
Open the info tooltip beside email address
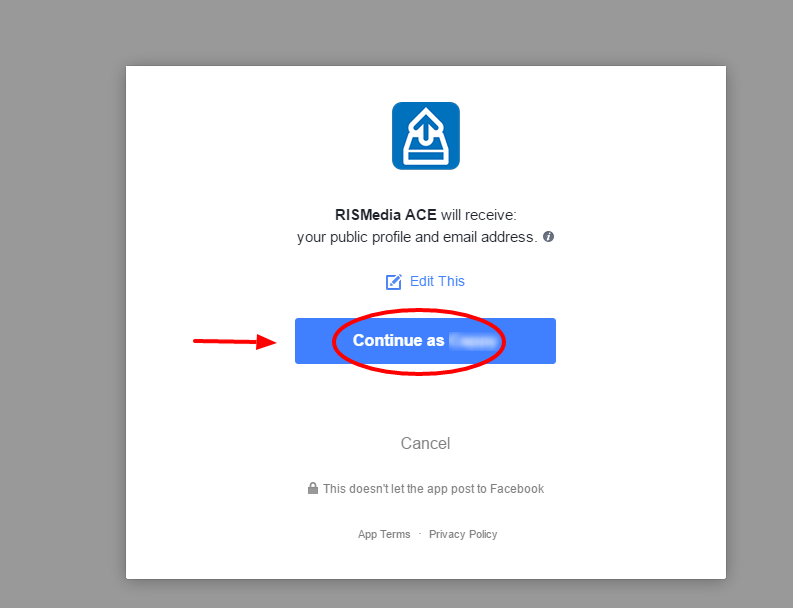click(x=548, y=237)
